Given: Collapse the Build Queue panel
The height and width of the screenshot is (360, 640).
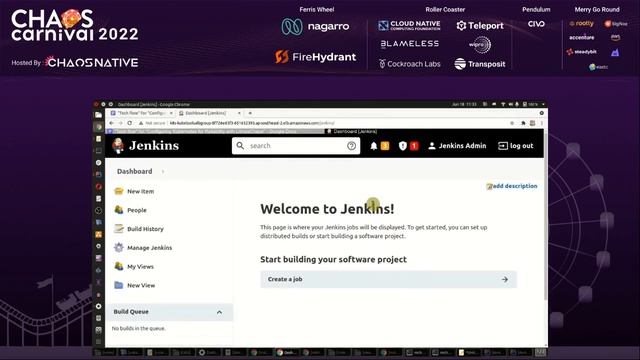Looking at the screenshot, I should click(219, 312).
